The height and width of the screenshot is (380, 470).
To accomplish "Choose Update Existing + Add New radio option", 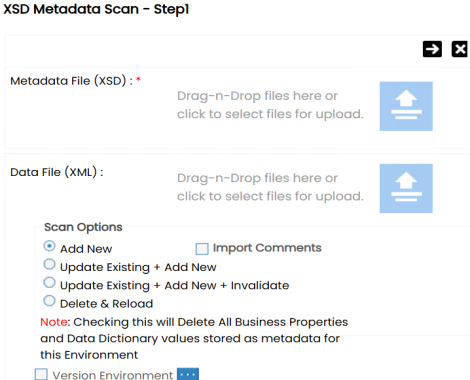I will (x=49, y=264).
